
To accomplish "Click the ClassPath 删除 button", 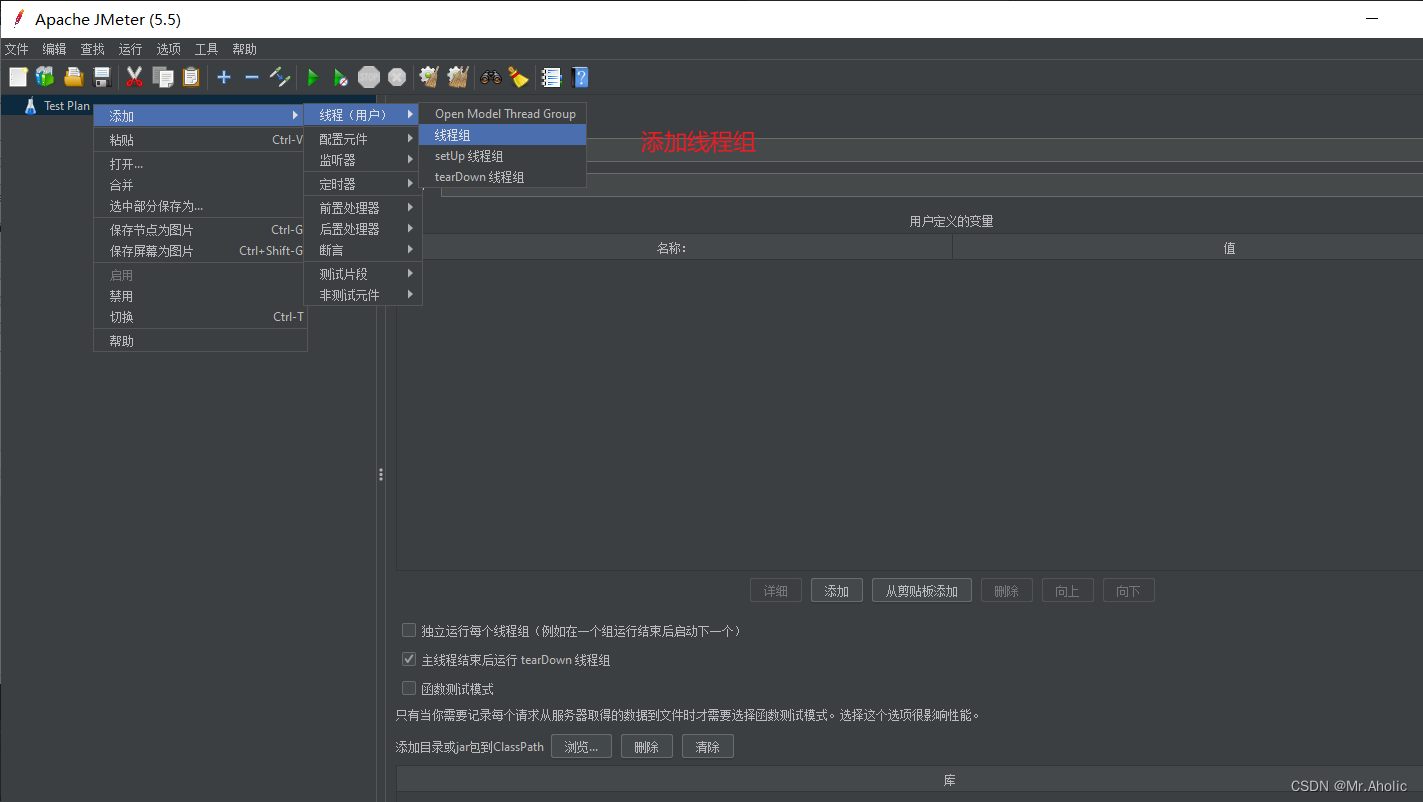I will (x=646, y=747).
